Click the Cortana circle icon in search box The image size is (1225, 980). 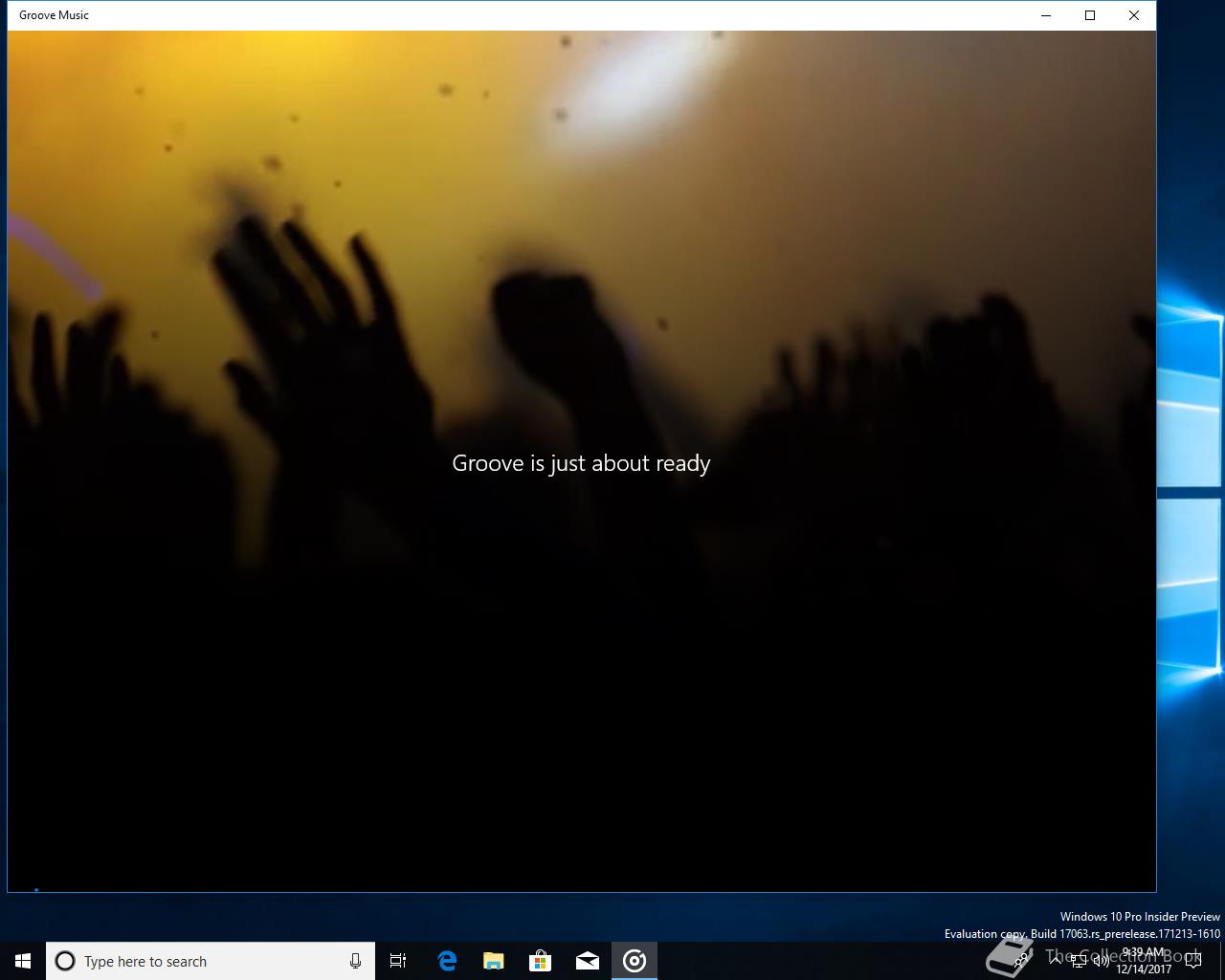click(65, 961)
